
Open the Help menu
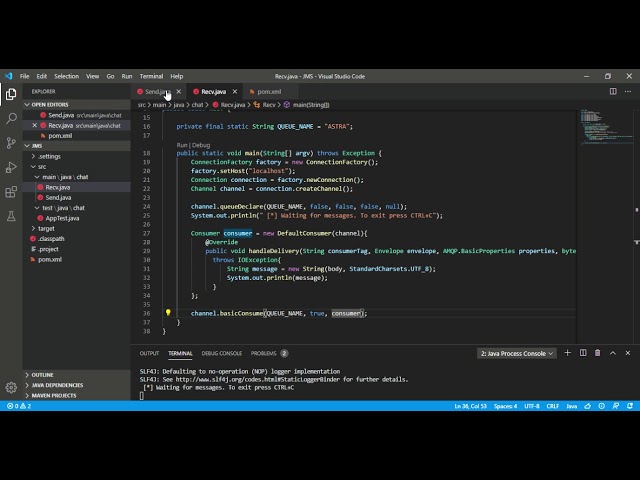tap(177, 76)
